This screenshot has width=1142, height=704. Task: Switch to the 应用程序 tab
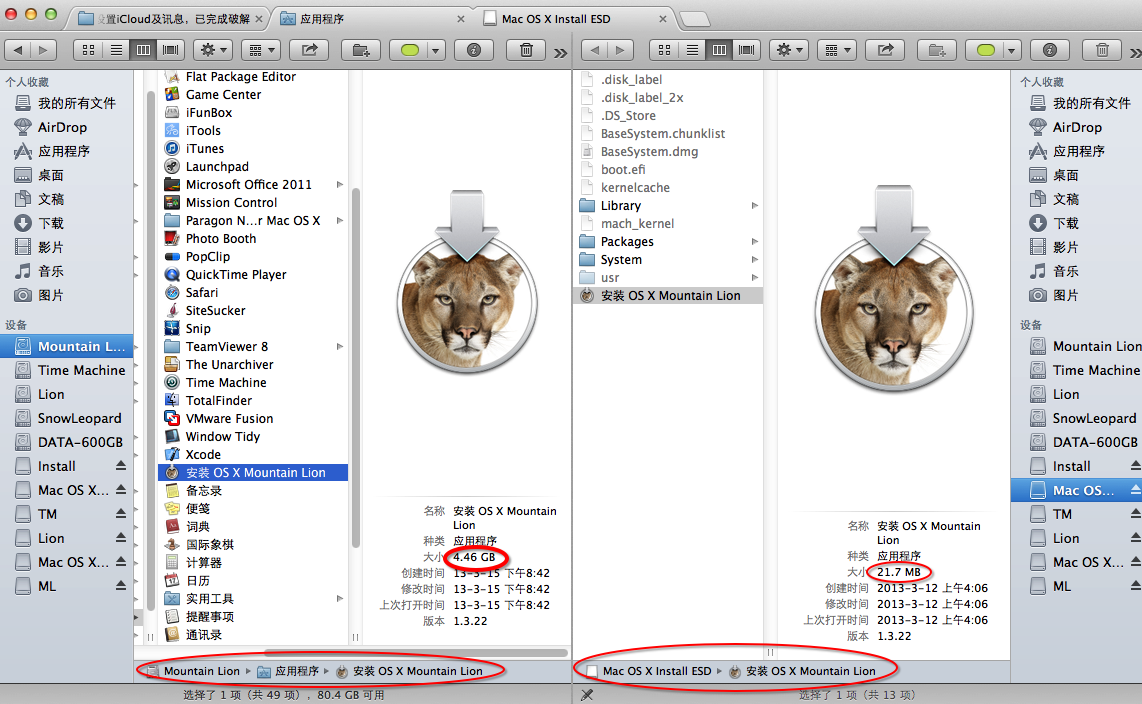click(371, 19)
